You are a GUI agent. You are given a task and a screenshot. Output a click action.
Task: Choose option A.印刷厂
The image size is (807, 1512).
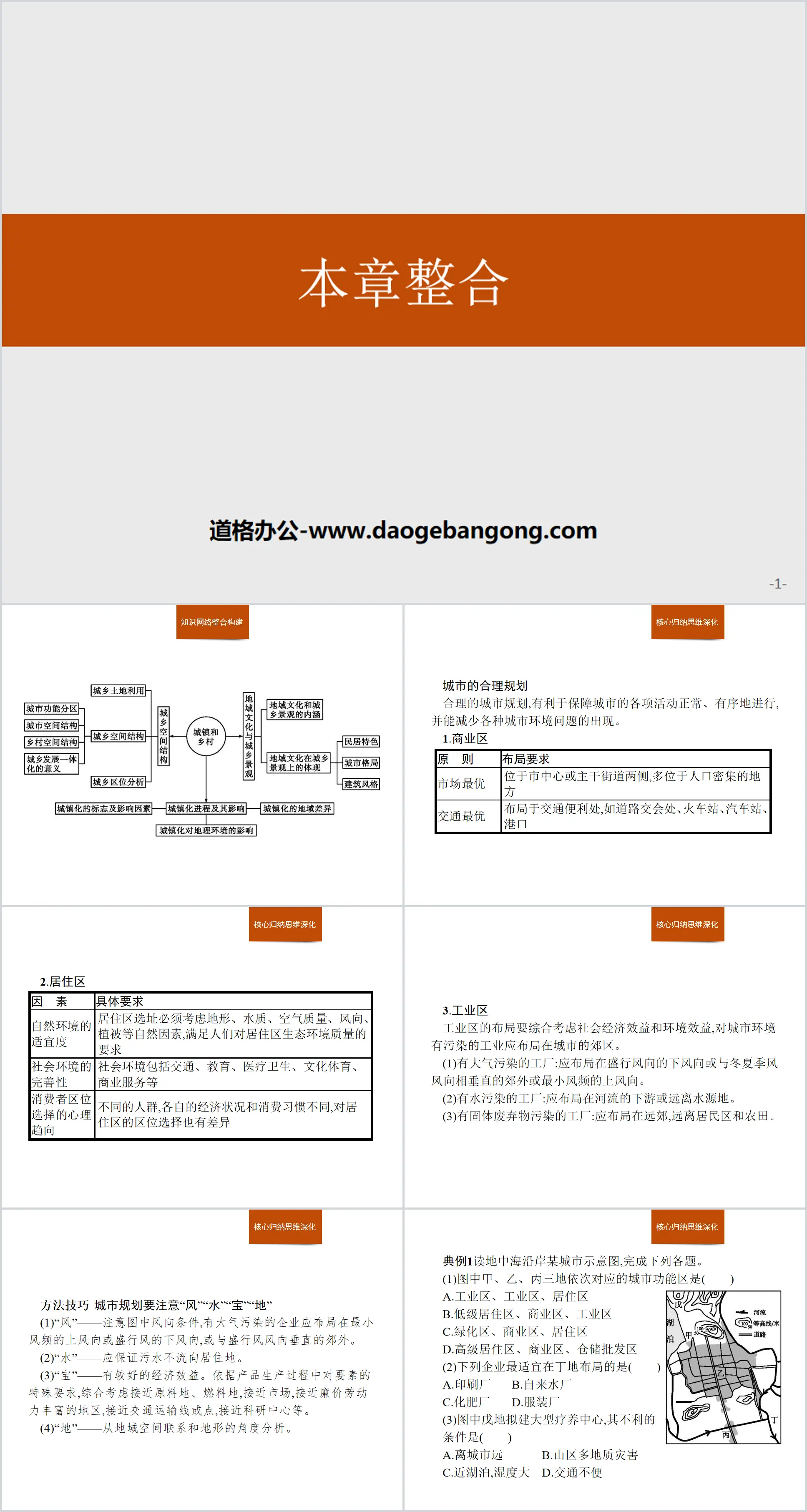point(466,1384)
